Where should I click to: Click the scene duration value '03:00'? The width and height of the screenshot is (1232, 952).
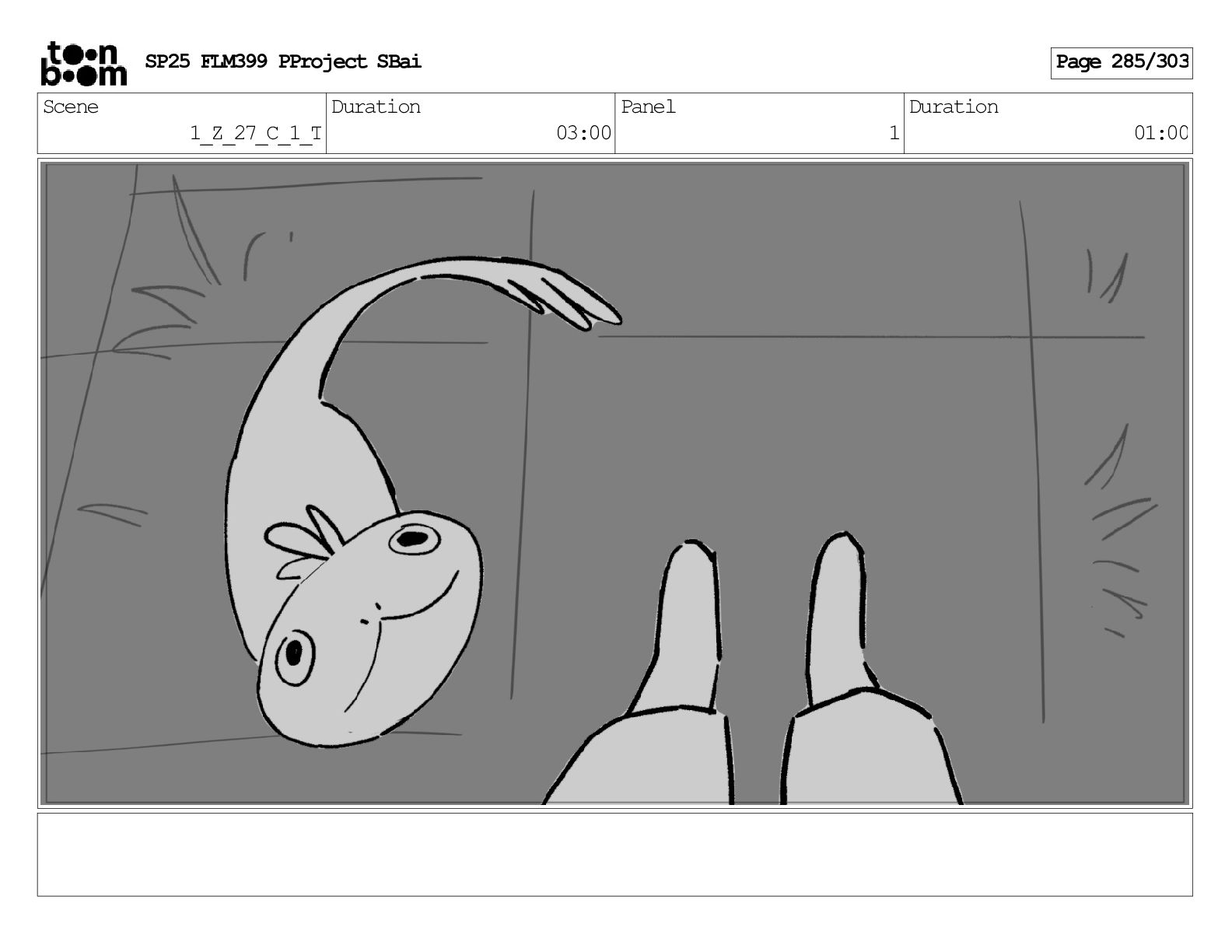(x=583, y=134)
